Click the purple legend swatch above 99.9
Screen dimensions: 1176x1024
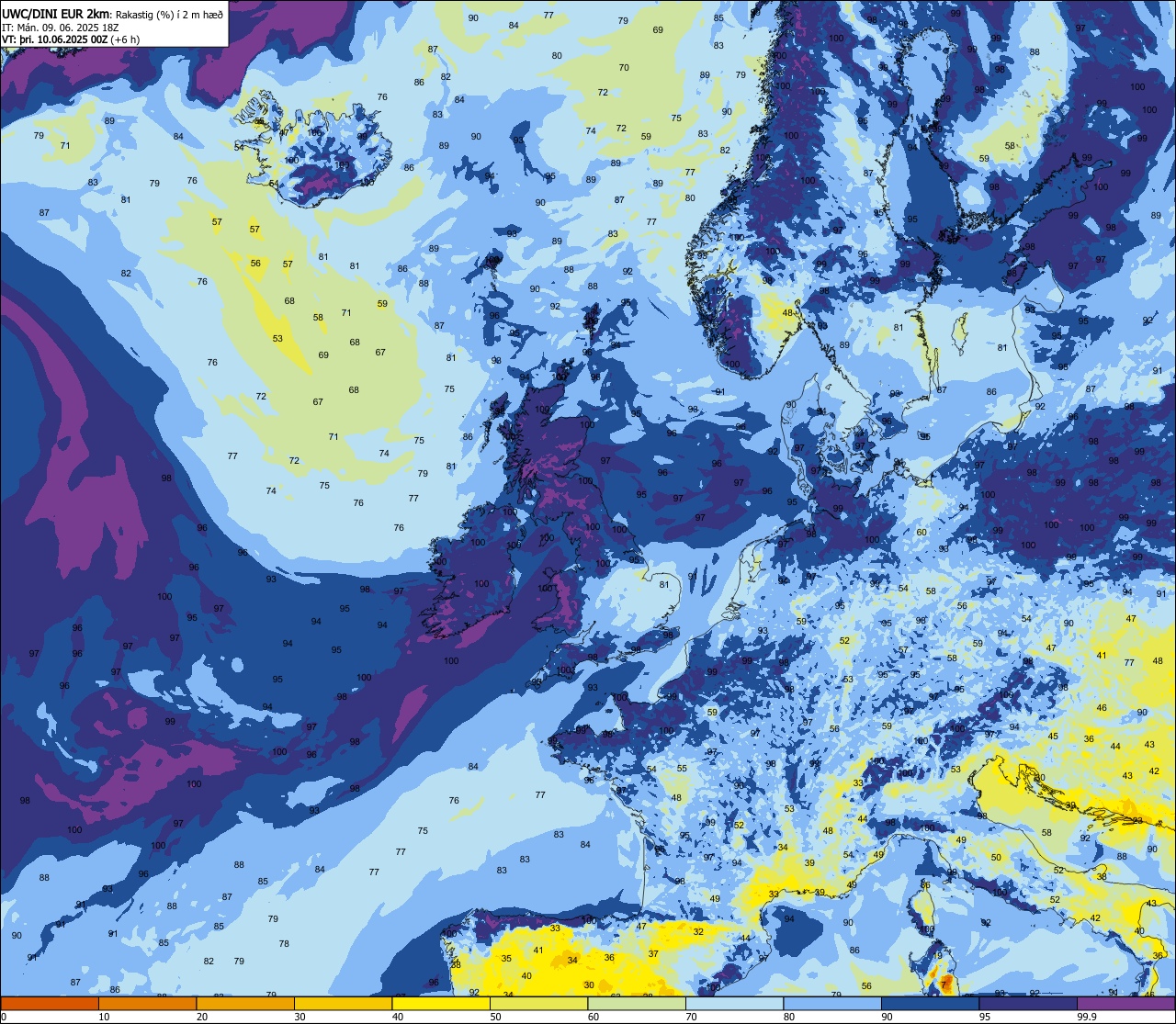1125,1004
